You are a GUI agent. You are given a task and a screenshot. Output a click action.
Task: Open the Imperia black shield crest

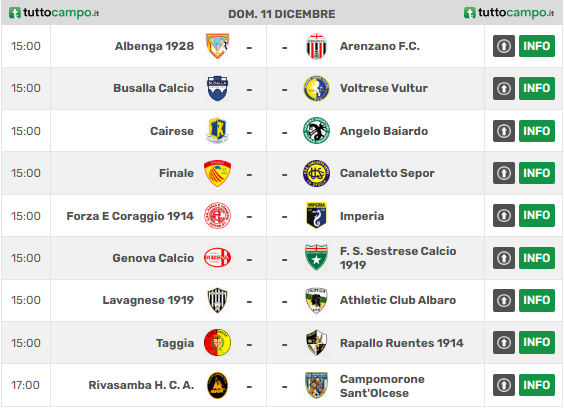click(316, 215)
